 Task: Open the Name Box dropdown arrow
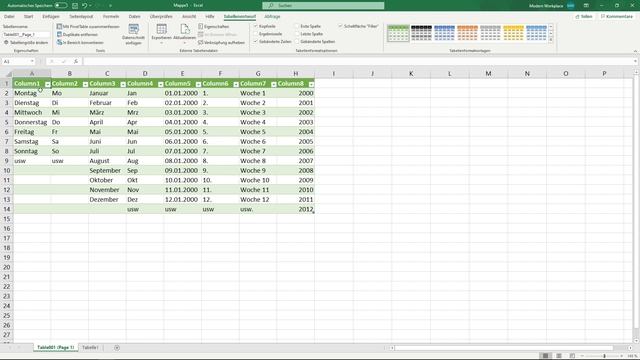point(32,61)
